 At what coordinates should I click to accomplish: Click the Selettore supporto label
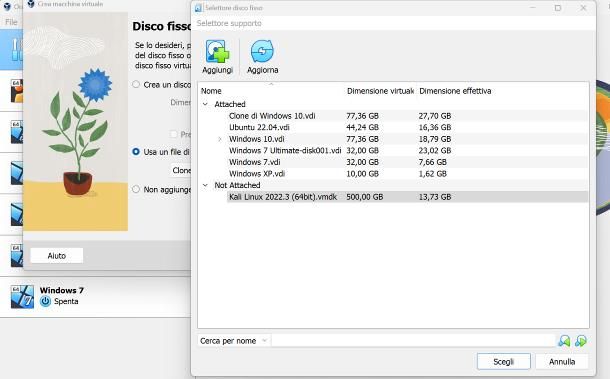click(x=229, y=23)
